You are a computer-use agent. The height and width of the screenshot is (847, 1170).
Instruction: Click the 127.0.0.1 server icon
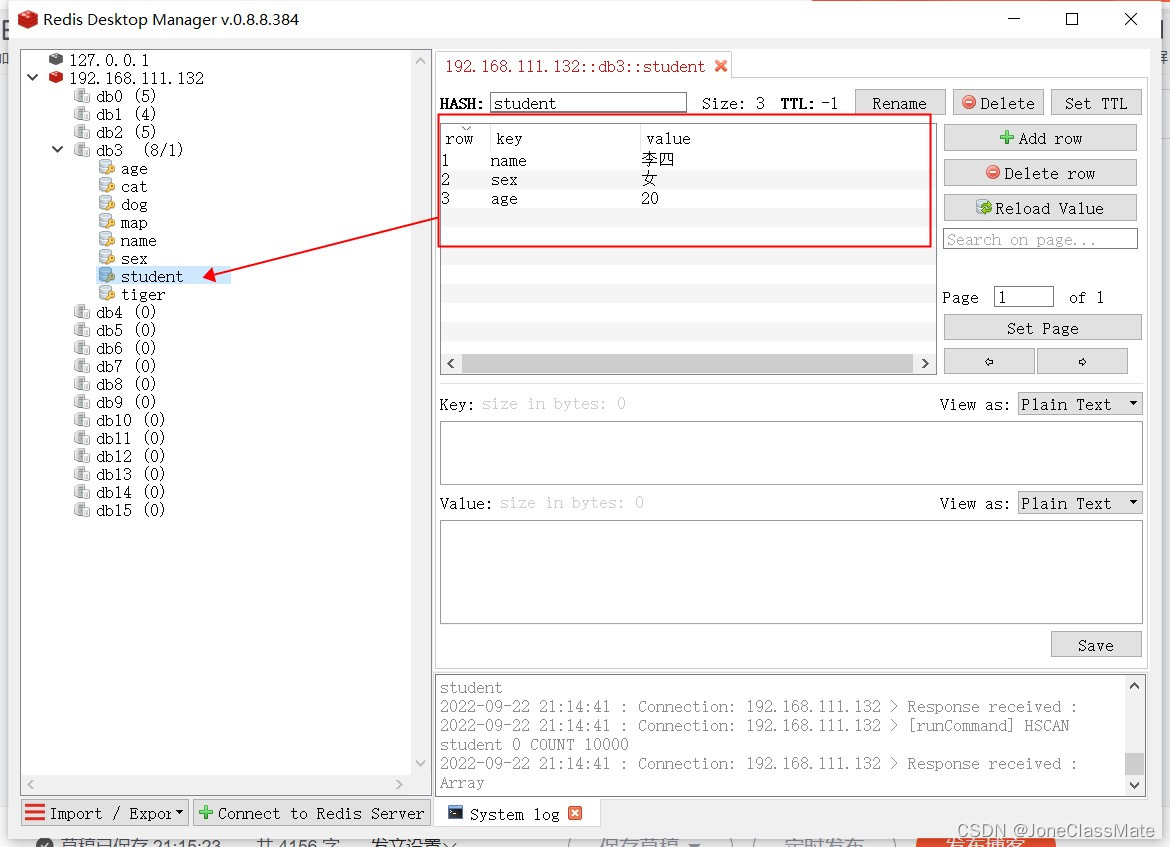56,59
